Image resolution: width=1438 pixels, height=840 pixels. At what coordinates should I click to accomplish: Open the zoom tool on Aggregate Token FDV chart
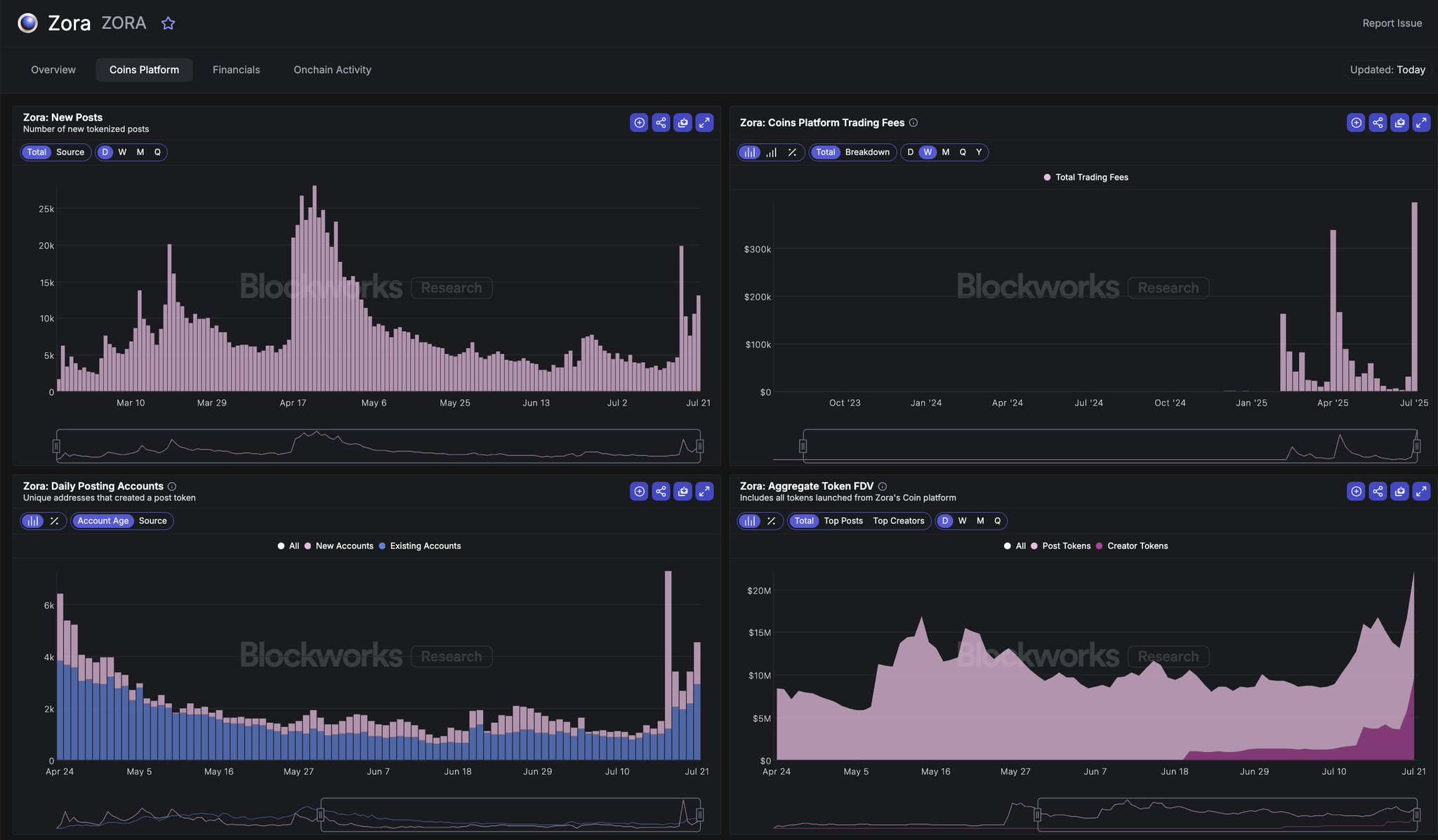(x=1355, y=491)
